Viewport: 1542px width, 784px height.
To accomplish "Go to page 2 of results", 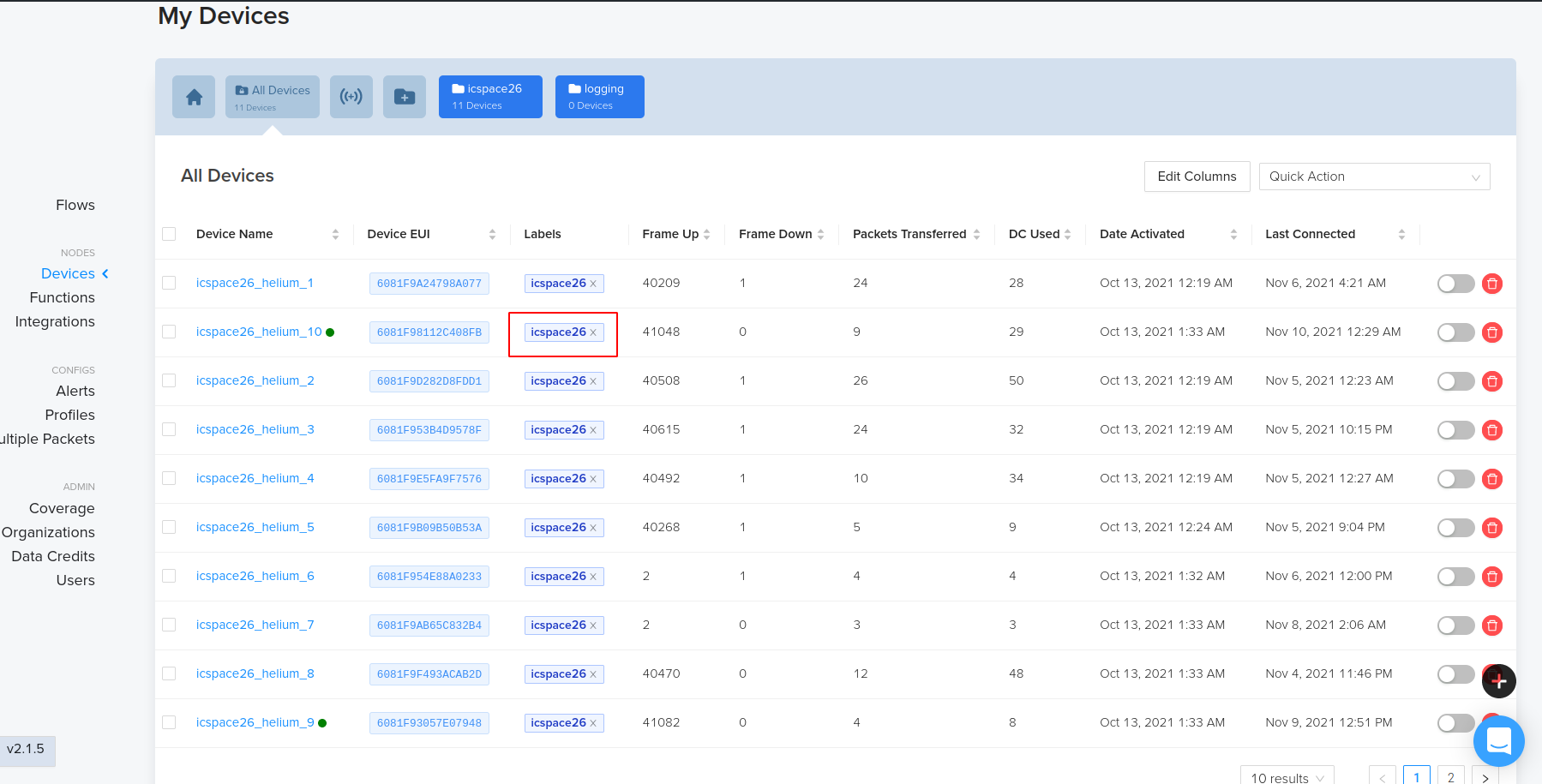I will [x=1451, y=777].
